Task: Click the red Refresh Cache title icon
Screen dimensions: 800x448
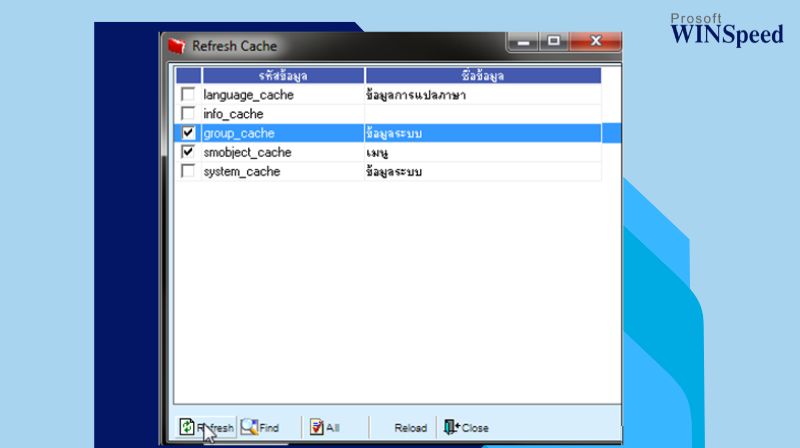Action: click(177, 46)
